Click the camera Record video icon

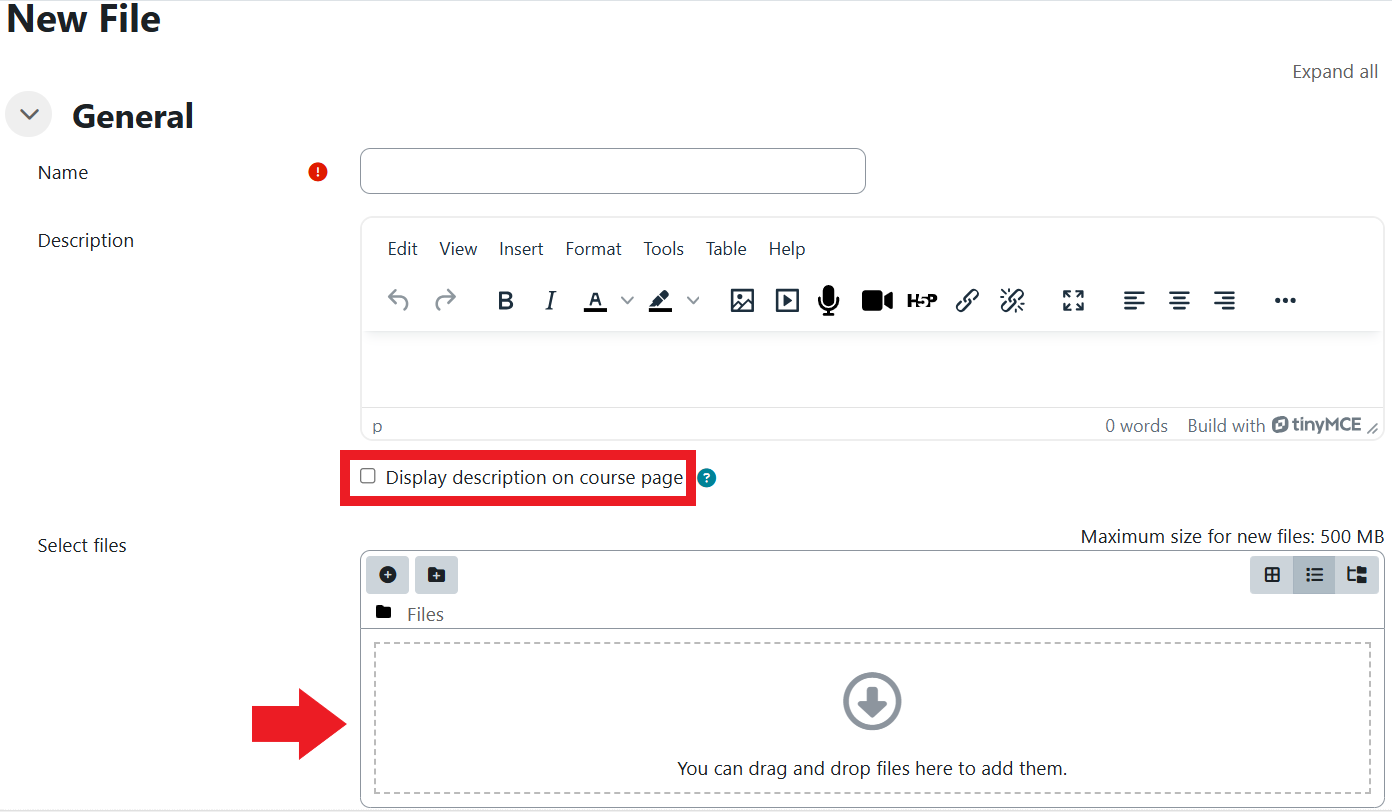coord(877,300)
